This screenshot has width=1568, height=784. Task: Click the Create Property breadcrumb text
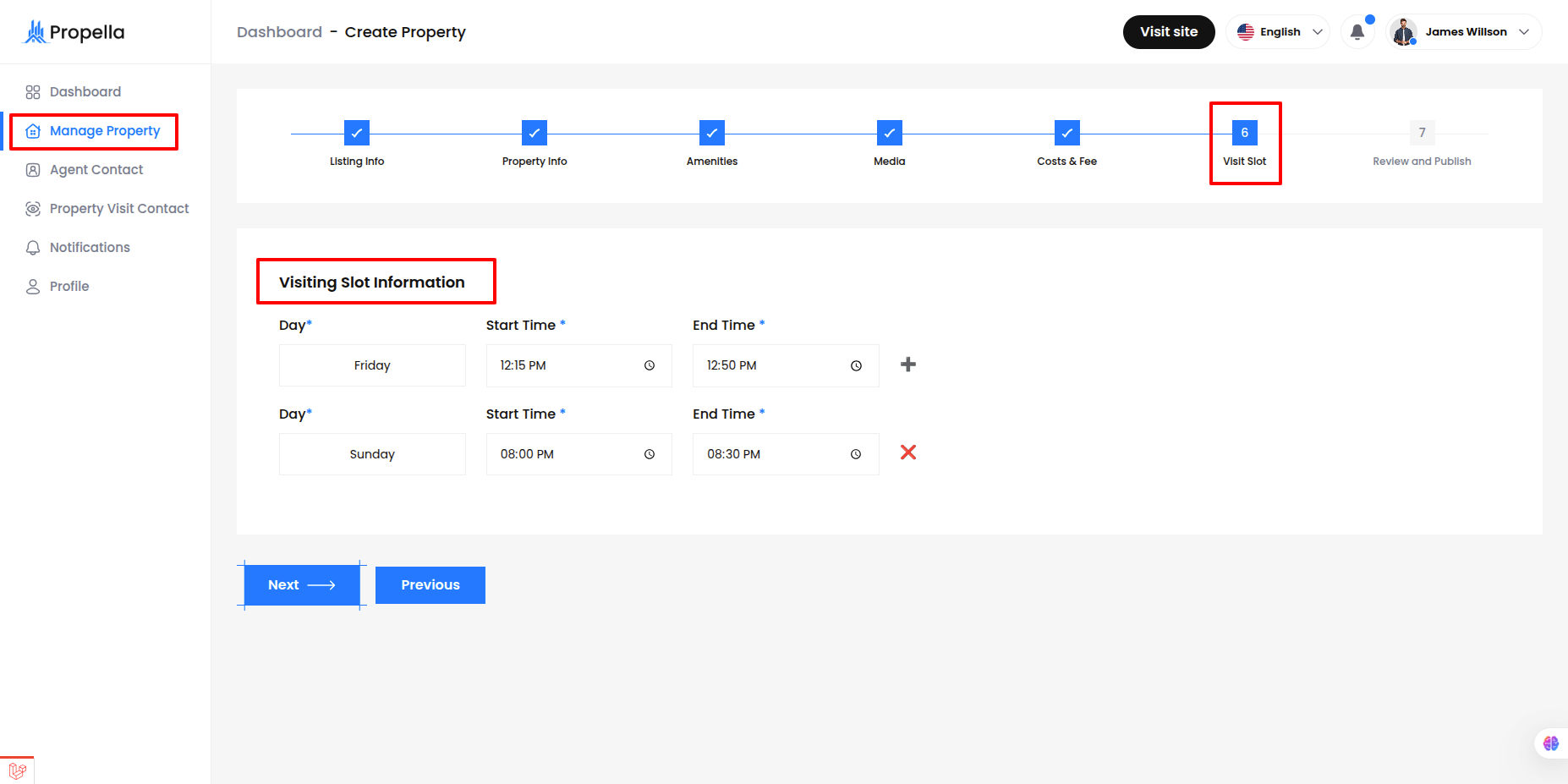(405, 32)
